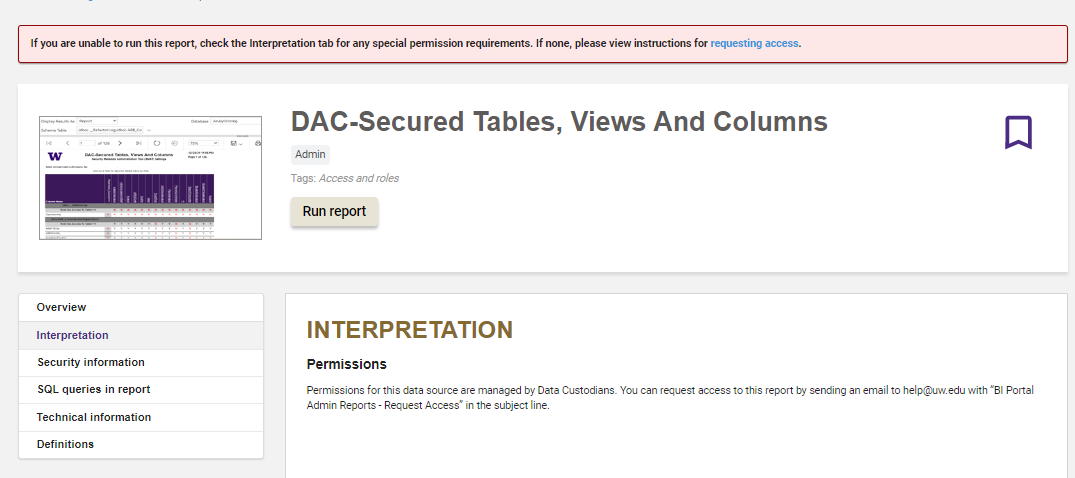Go to the Definitions tab
This screenshot has height=478, width=1075.
click(x=141, y=444)
